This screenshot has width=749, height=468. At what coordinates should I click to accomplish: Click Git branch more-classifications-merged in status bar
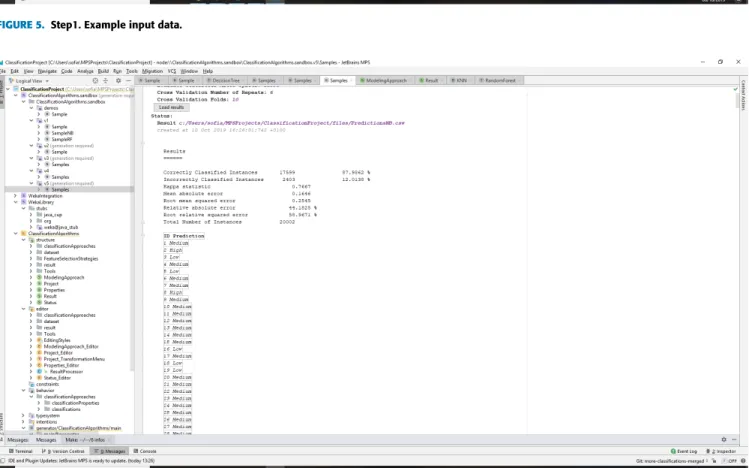[x=671, y=461]
